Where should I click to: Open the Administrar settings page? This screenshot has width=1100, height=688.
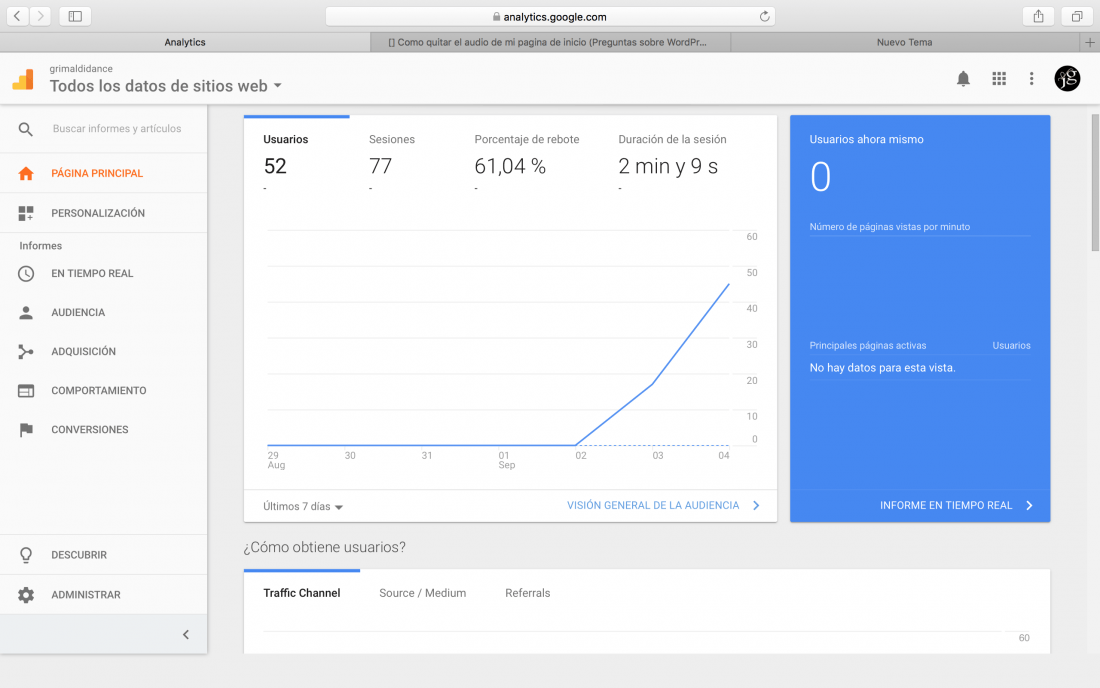104,595
